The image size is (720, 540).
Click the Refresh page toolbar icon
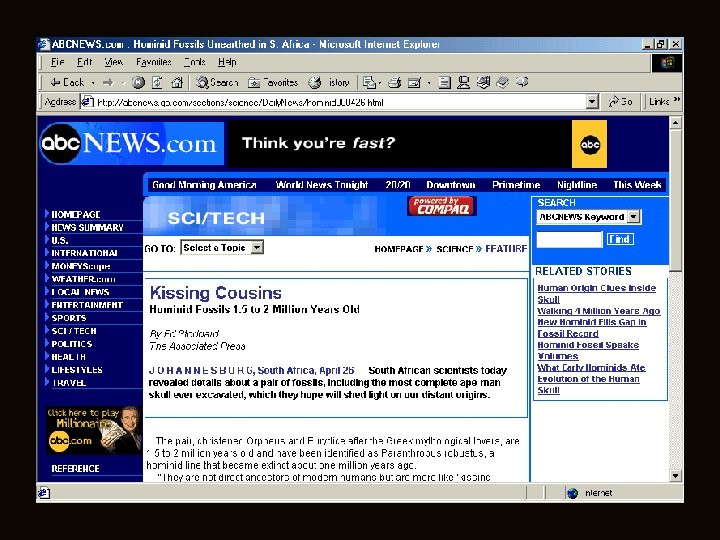point(157,83)
